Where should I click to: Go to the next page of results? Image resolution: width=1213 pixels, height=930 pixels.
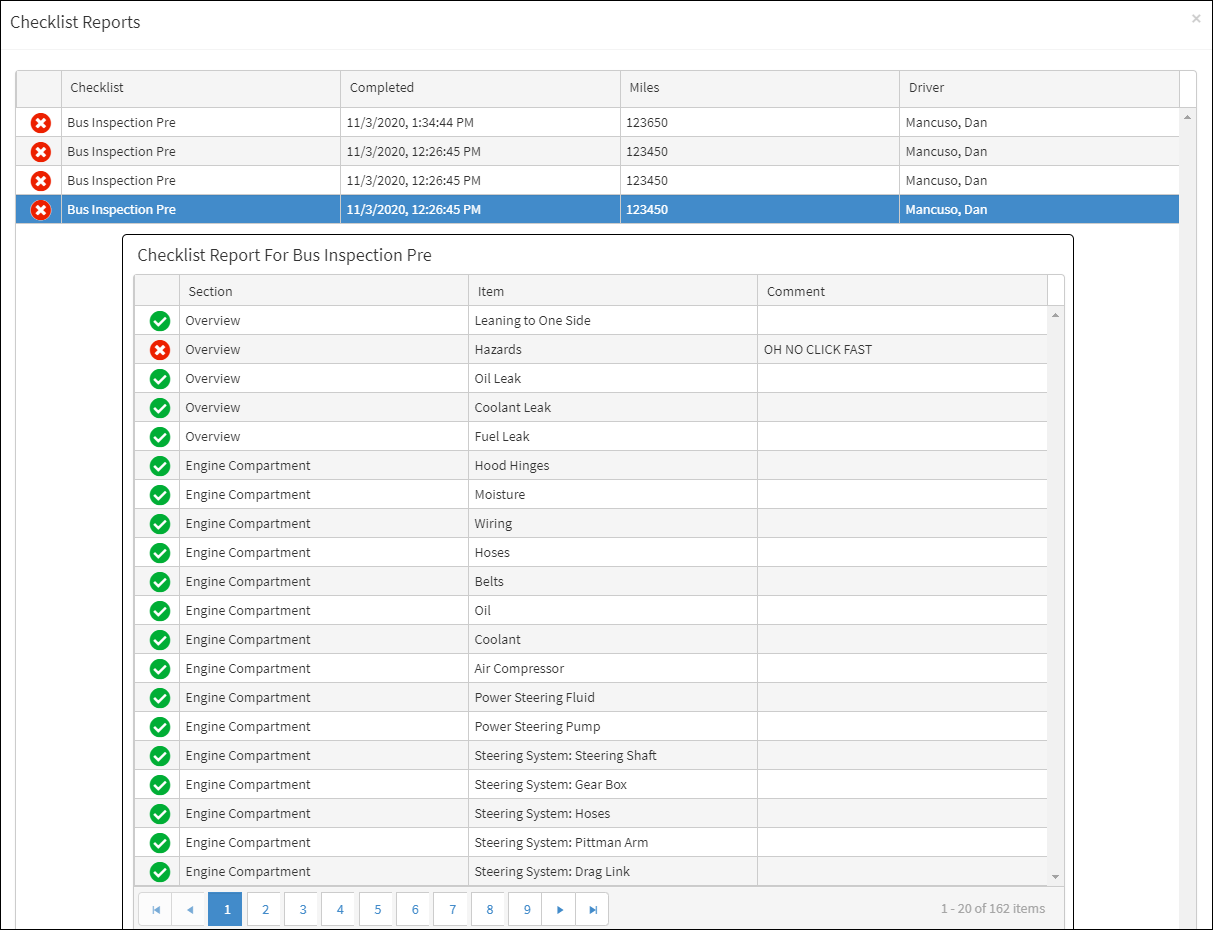[559, 909]
